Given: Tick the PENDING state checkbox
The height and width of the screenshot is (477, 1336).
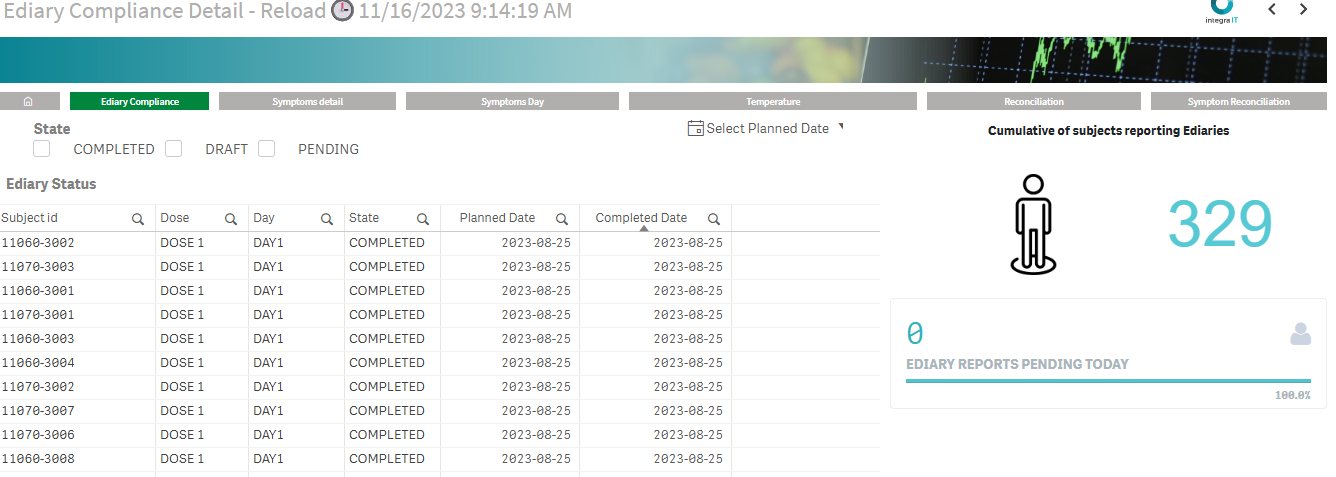Looking at the screenshot, I should click(x=267, y=149).
